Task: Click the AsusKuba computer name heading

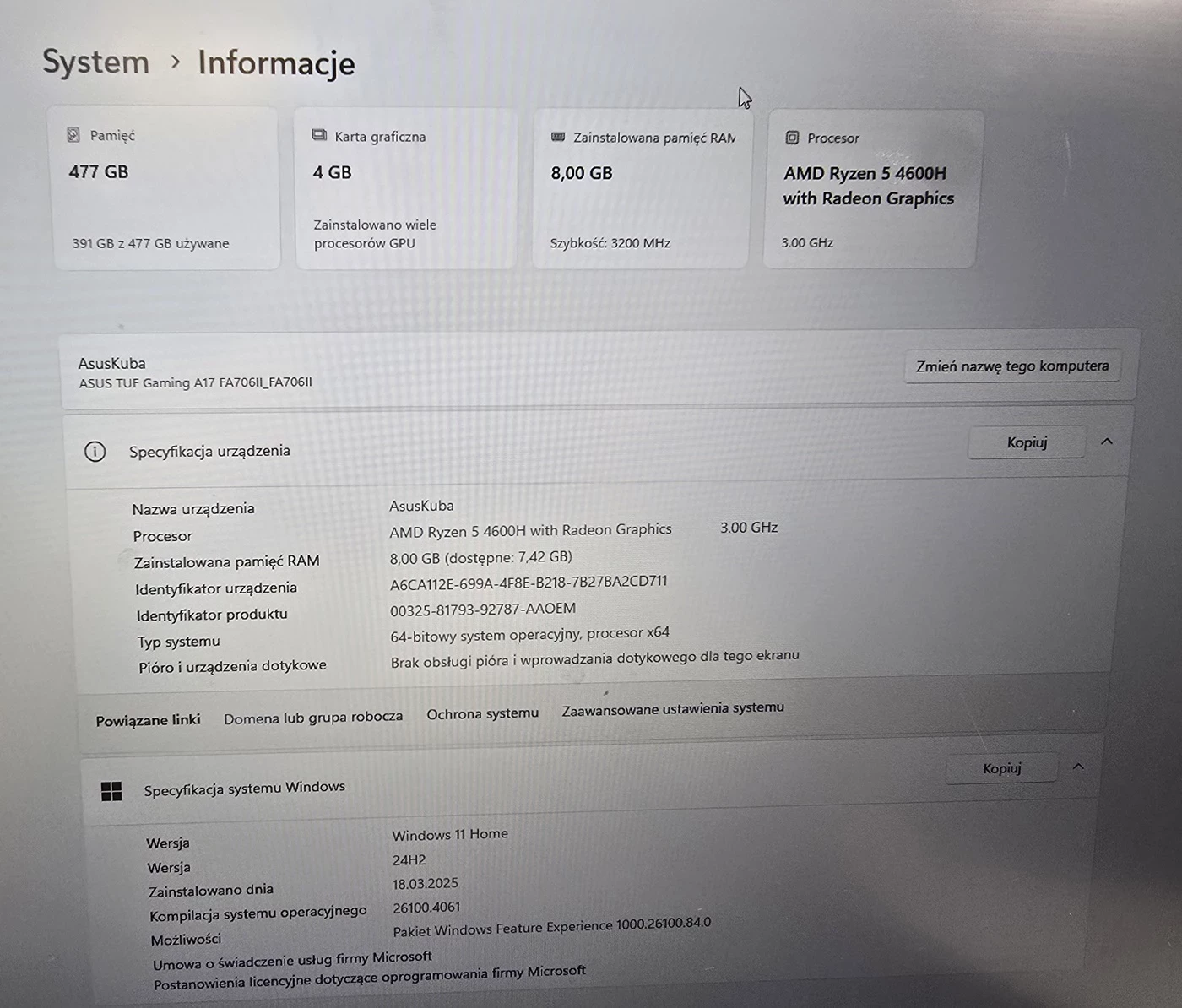Action: point(111,364)
